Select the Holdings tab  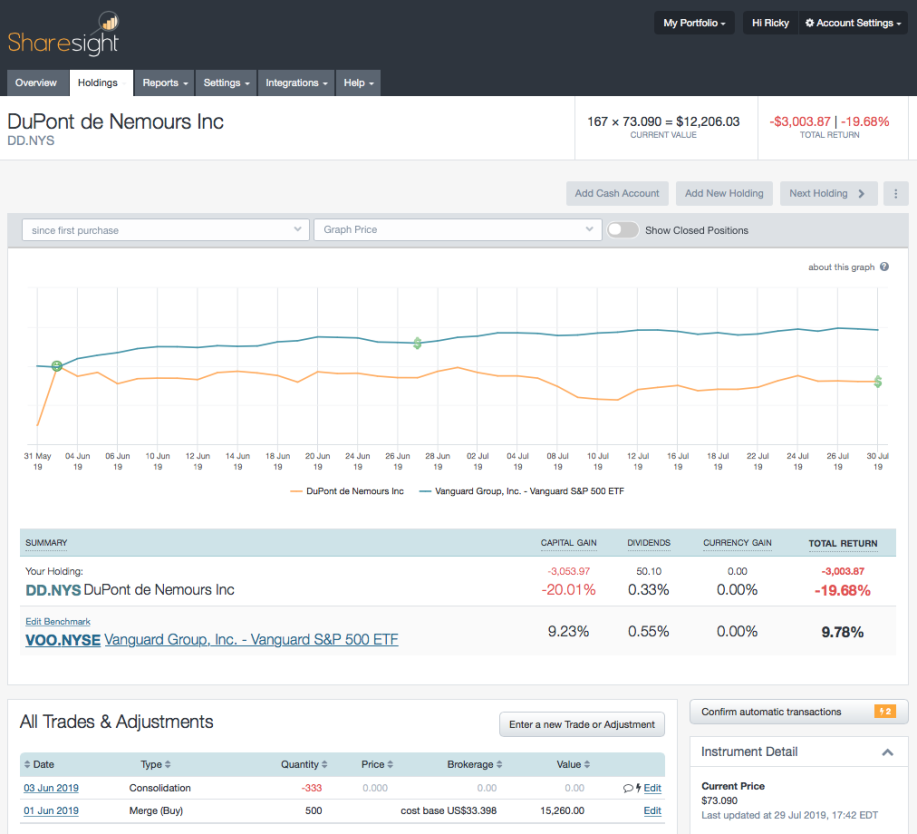tap(101, 83)
